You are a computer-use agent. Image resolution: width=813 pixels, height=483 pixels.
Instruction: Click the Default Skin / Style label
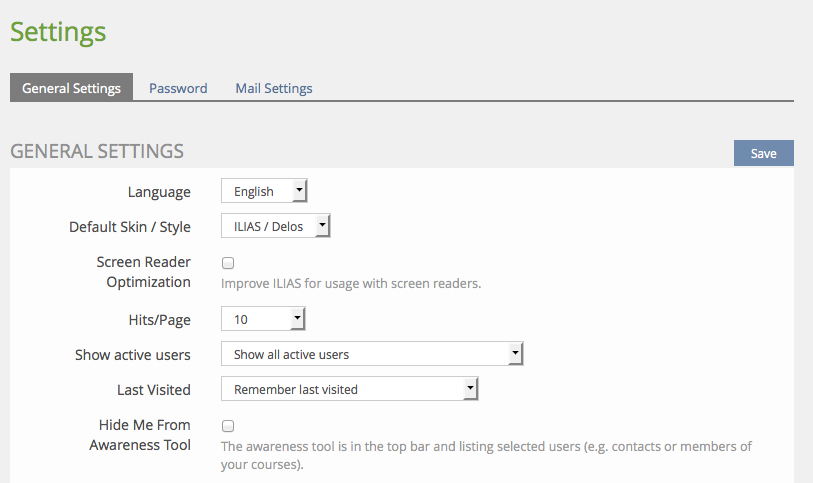pos(130,227)
